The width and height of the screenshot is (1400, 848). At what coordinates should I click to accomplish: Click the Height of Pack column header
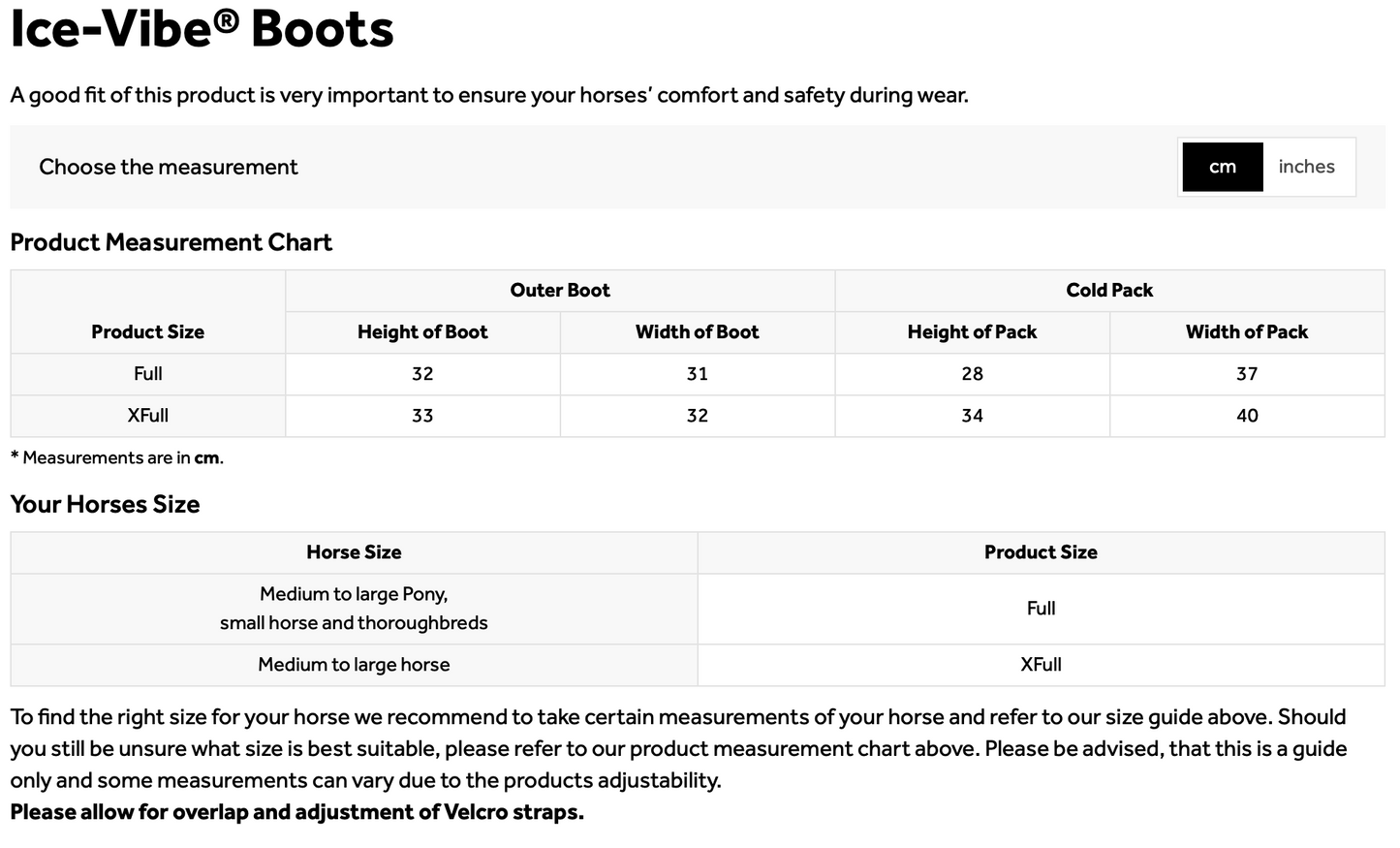click(x=972, y=331)
